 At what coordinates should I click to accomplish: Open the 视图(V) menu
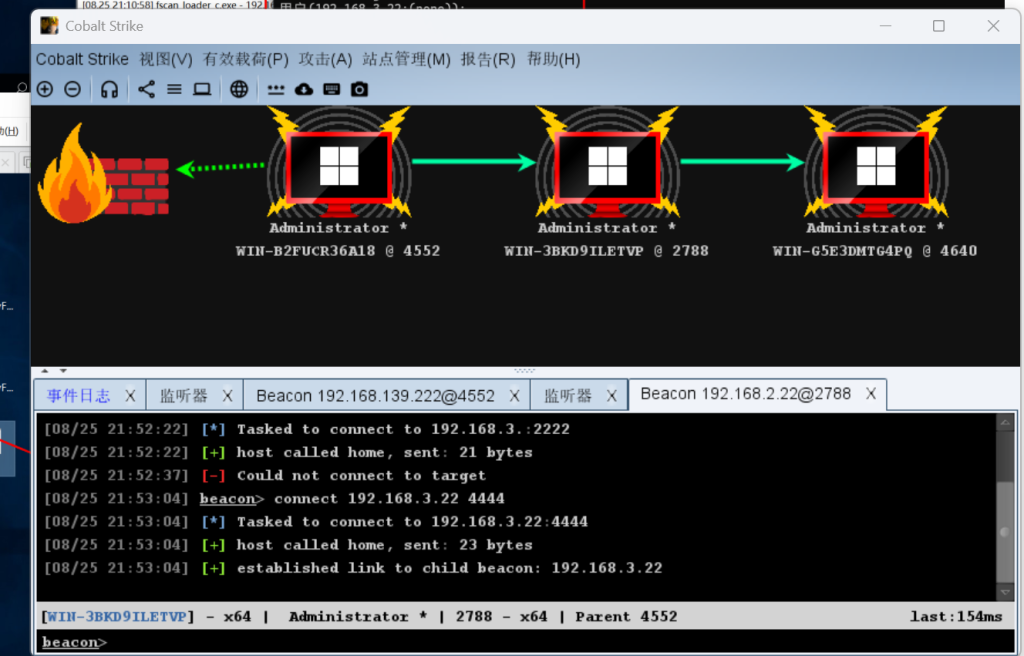tap(166, 59)
